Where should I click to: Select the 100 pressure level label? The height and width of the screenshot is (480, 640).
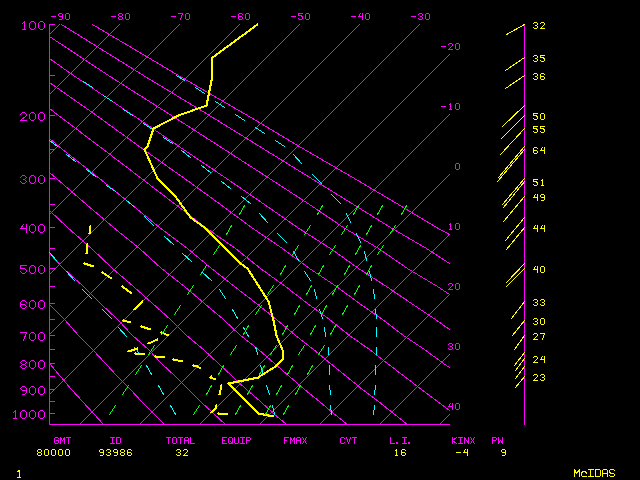click(x=32, y=25)
